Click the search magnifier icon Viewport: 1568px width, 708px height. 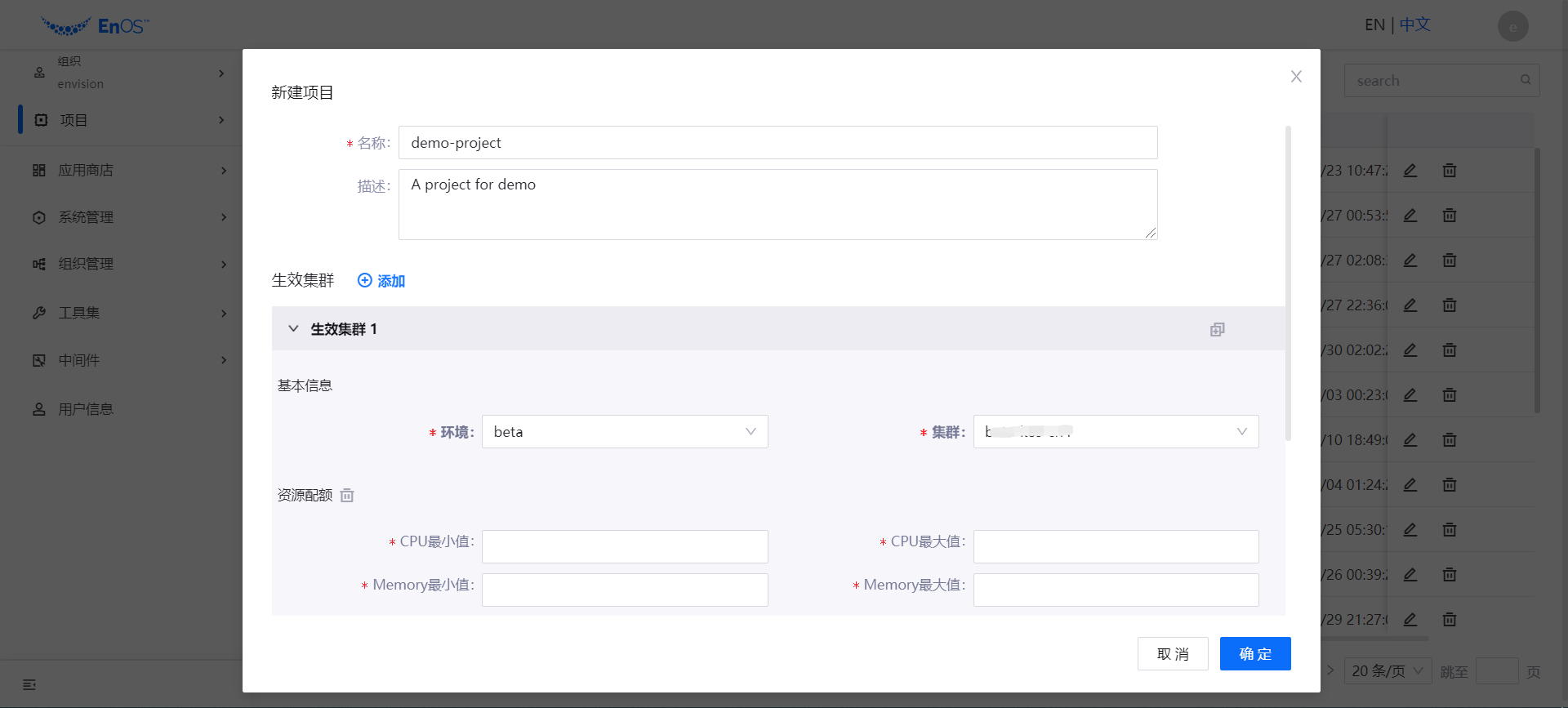(1526, 80)
